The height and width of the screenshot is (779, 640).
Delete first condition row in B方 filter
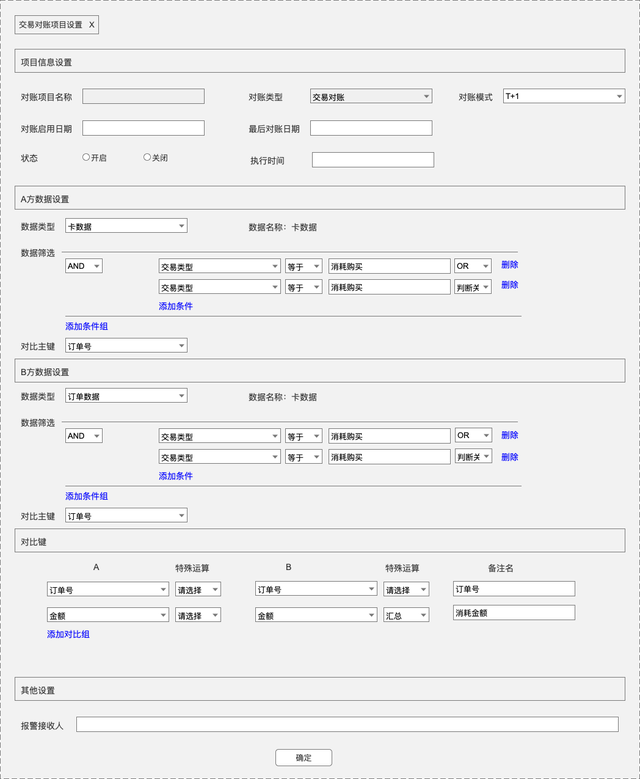pyautogui.click(x=509, y=435)
